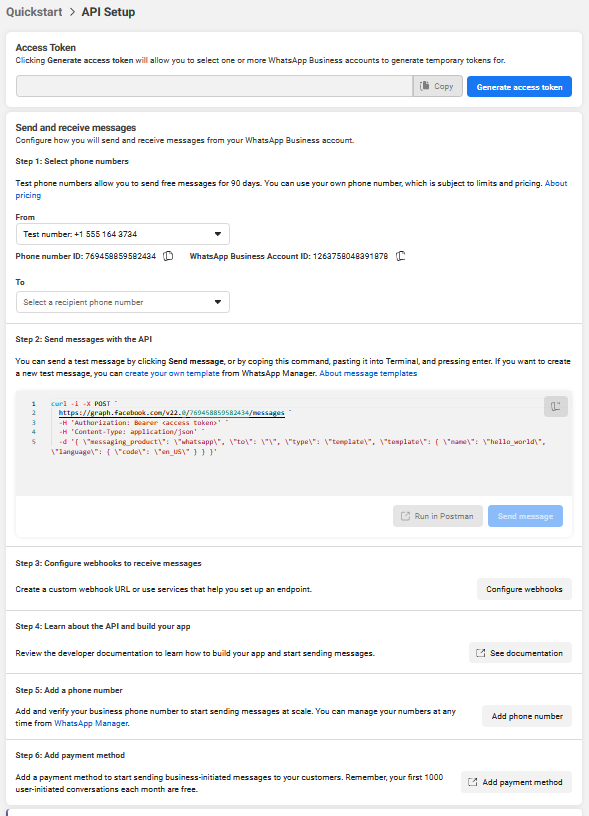The width and height of the screenshot is (589, 816).
Task: Click the Step 2: Send messages with the API heading
Action: (84, 339)
